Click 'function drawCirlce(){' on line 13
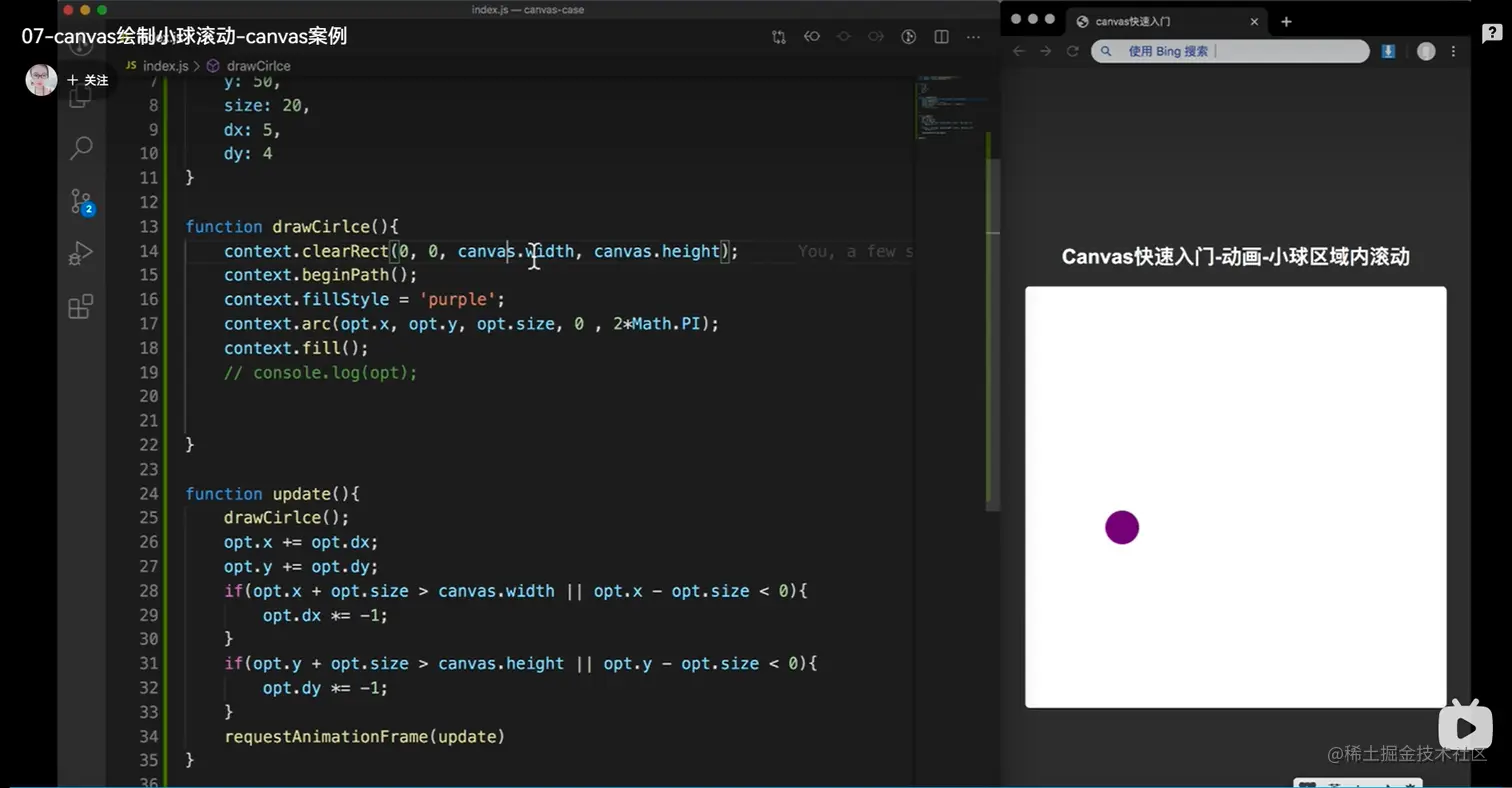 coord(292,227)
